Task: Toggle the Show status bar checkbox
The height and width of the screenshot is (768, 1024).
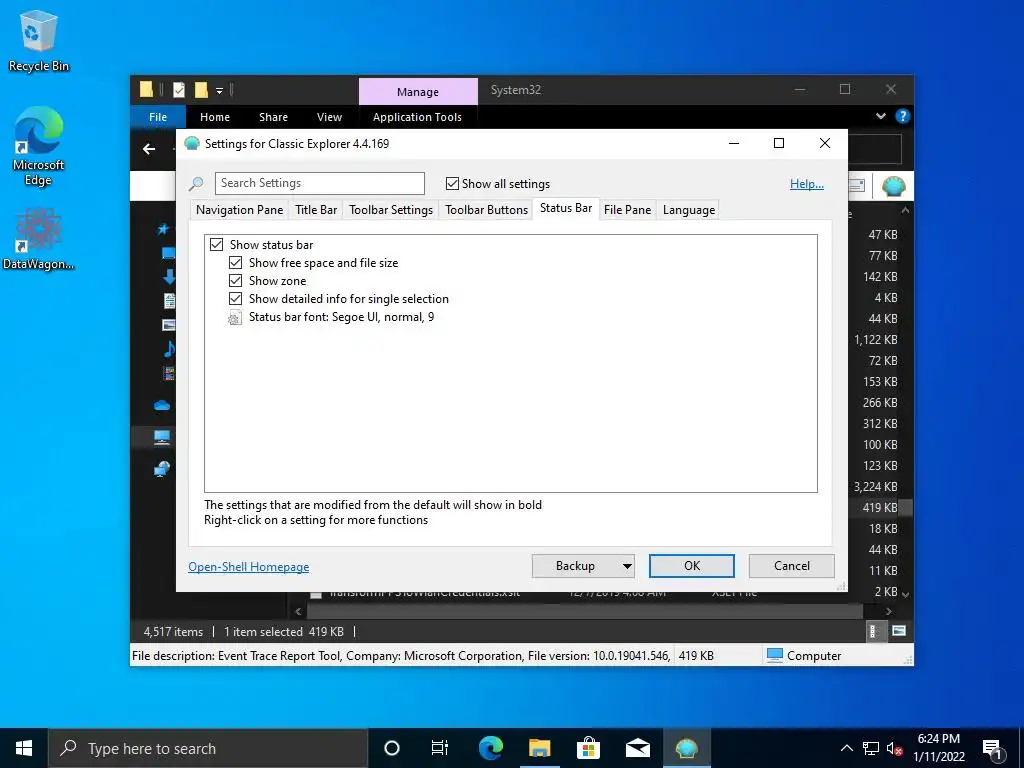Action: click(x=217, y=245)
